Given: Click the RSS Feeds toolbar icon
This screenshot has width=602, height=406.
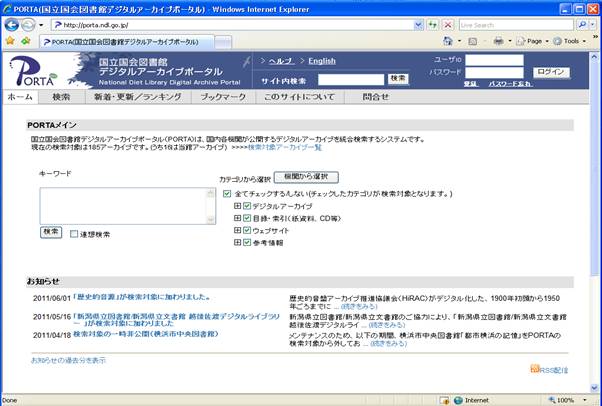Looking at the screenshot, I should (x=473, y=41).
